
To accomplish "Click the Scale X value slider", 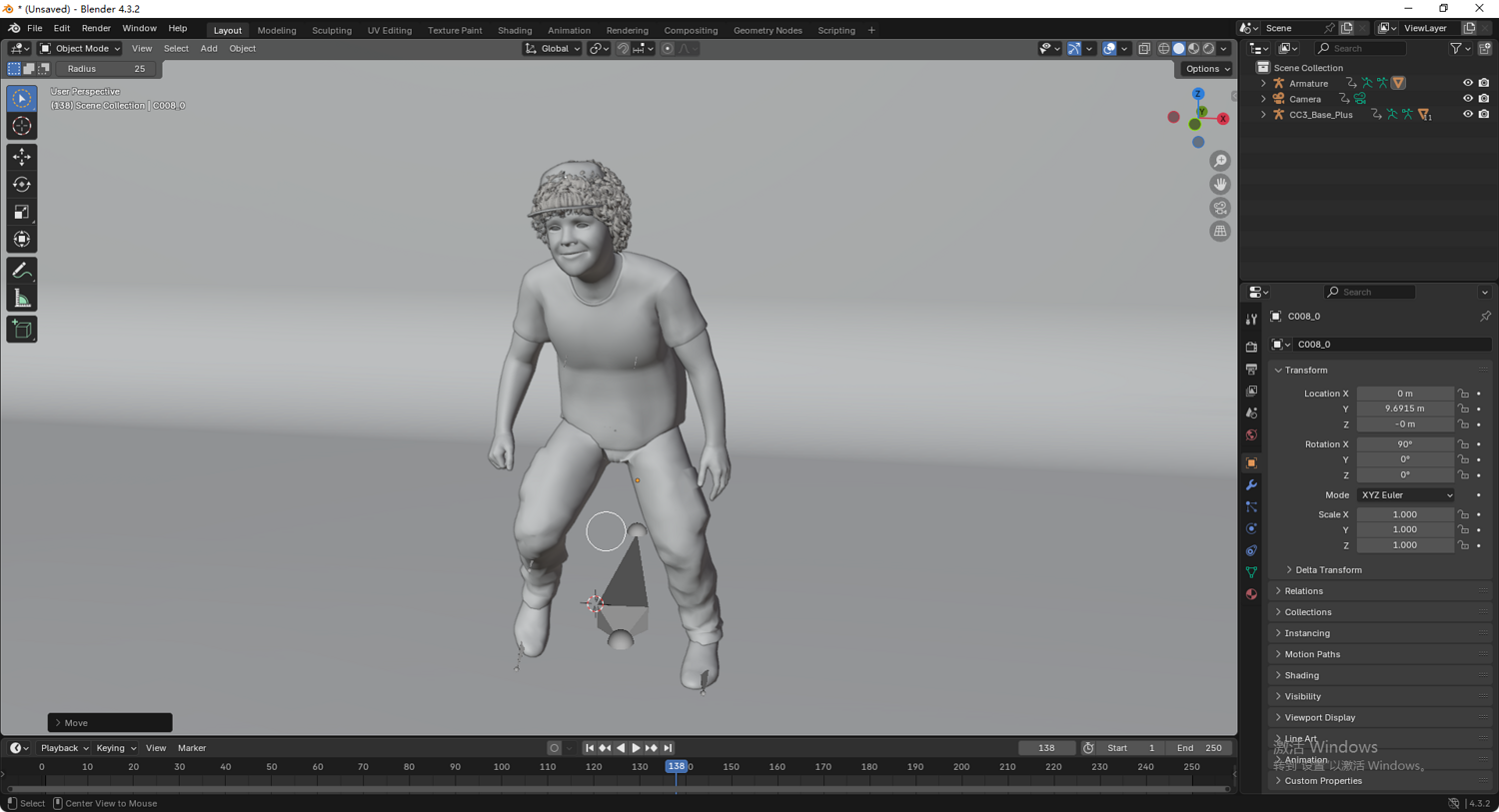I will point(1405,514).
